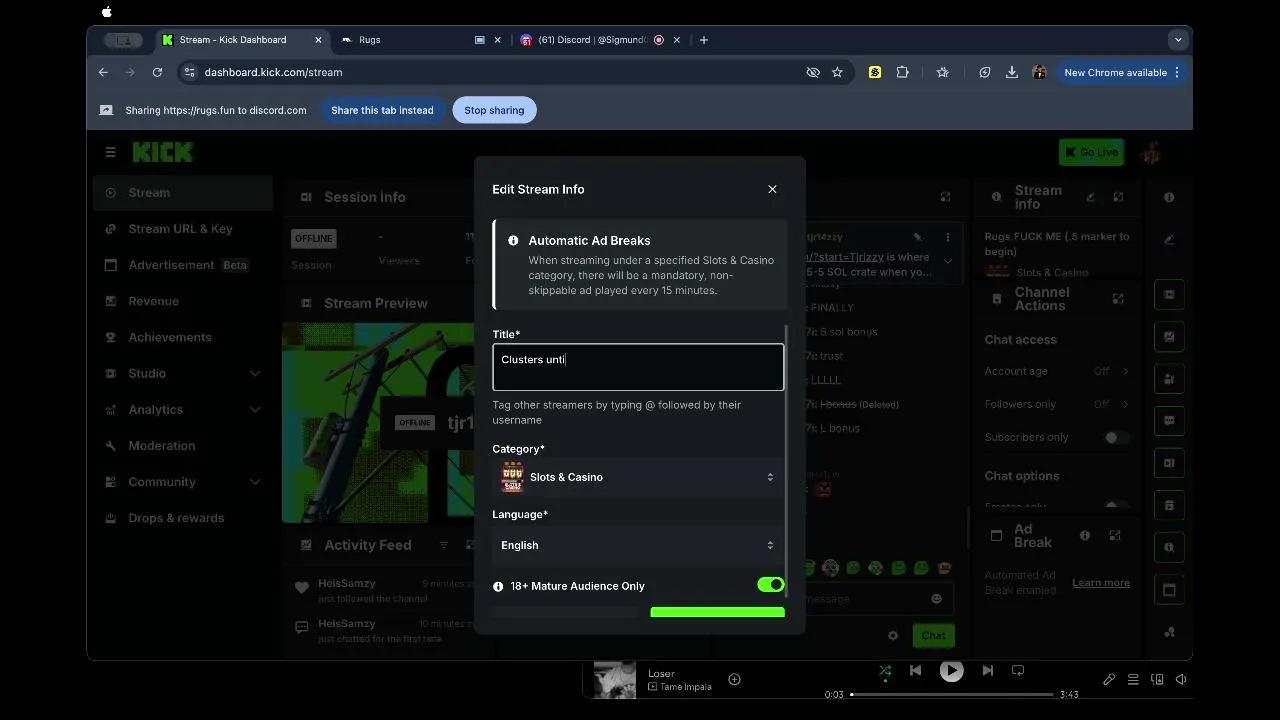Screen dimensions: 1280x720
Task: Edit stream info with pencil icon
Action: (1091, 197)
